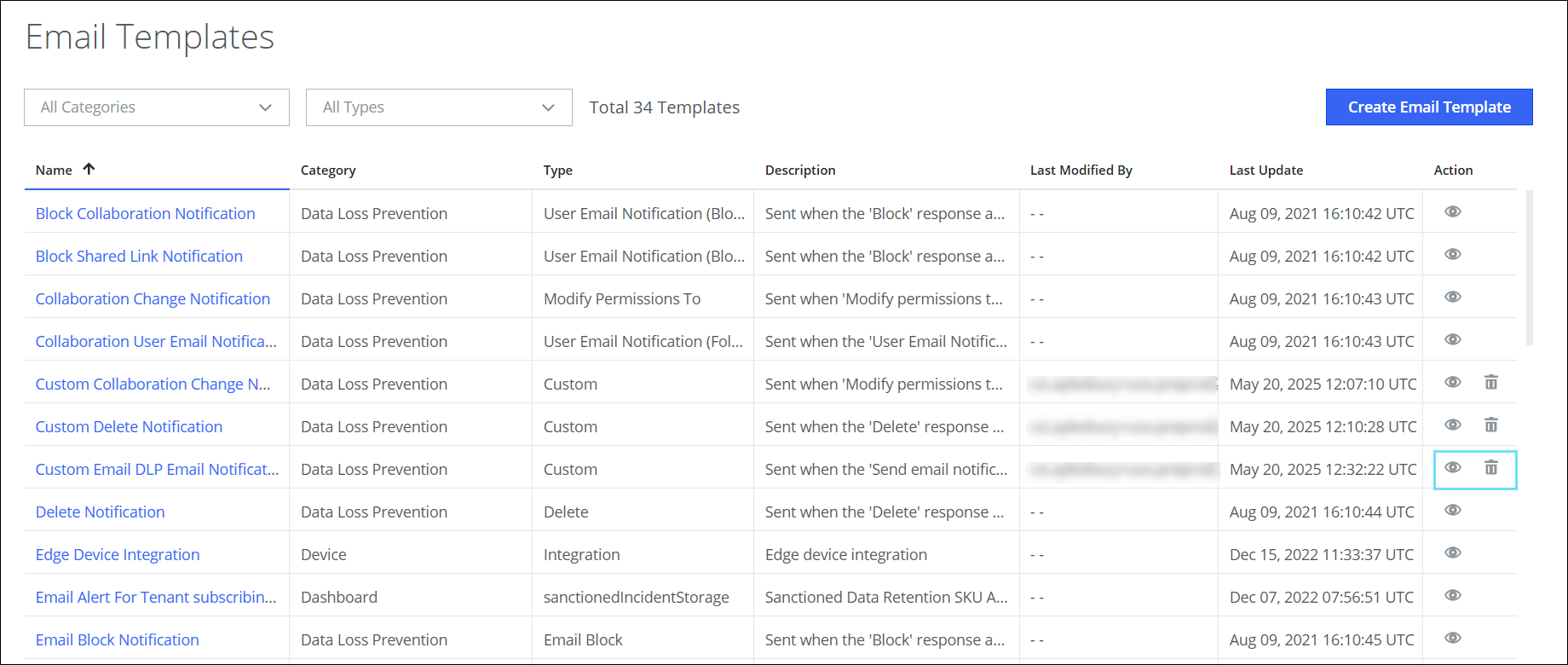Click eye icon for Block Shared Link Notification
Screen dimensions: 1568x665
pos(1453,254)
